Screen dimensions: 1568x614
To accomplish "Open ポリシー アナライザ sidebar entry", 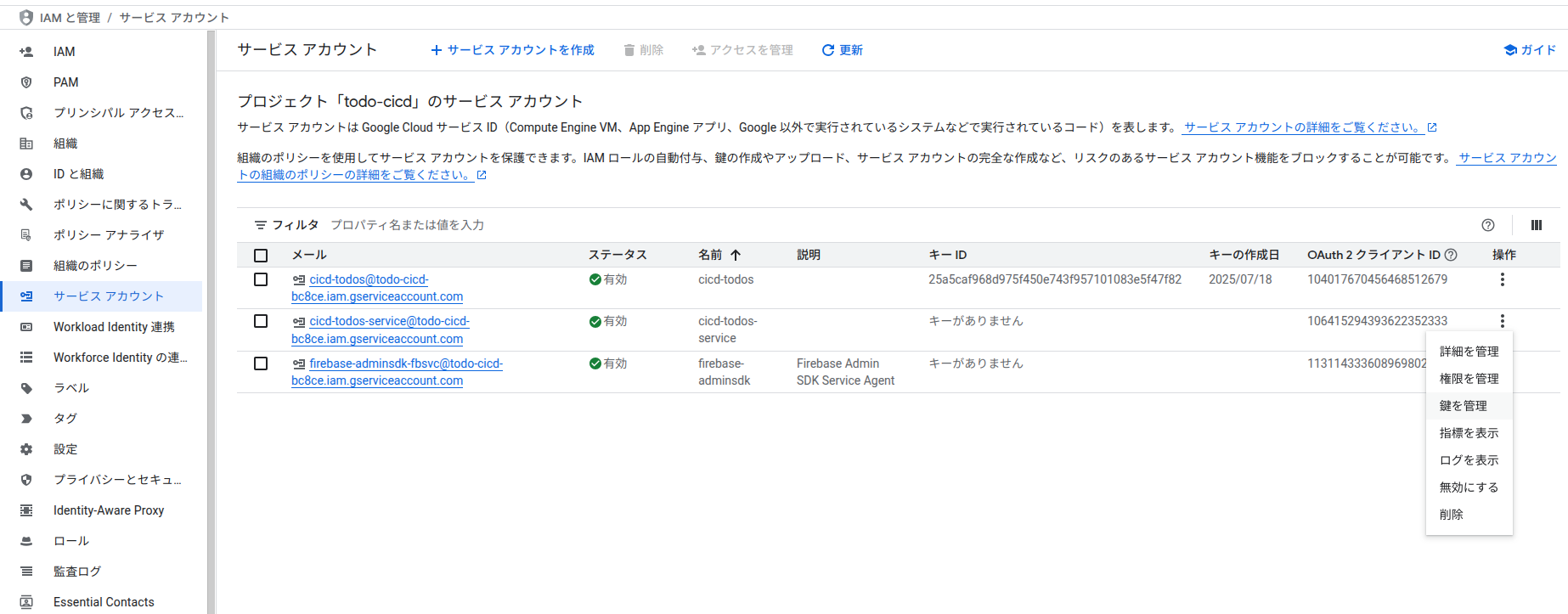I will point(102,235).
